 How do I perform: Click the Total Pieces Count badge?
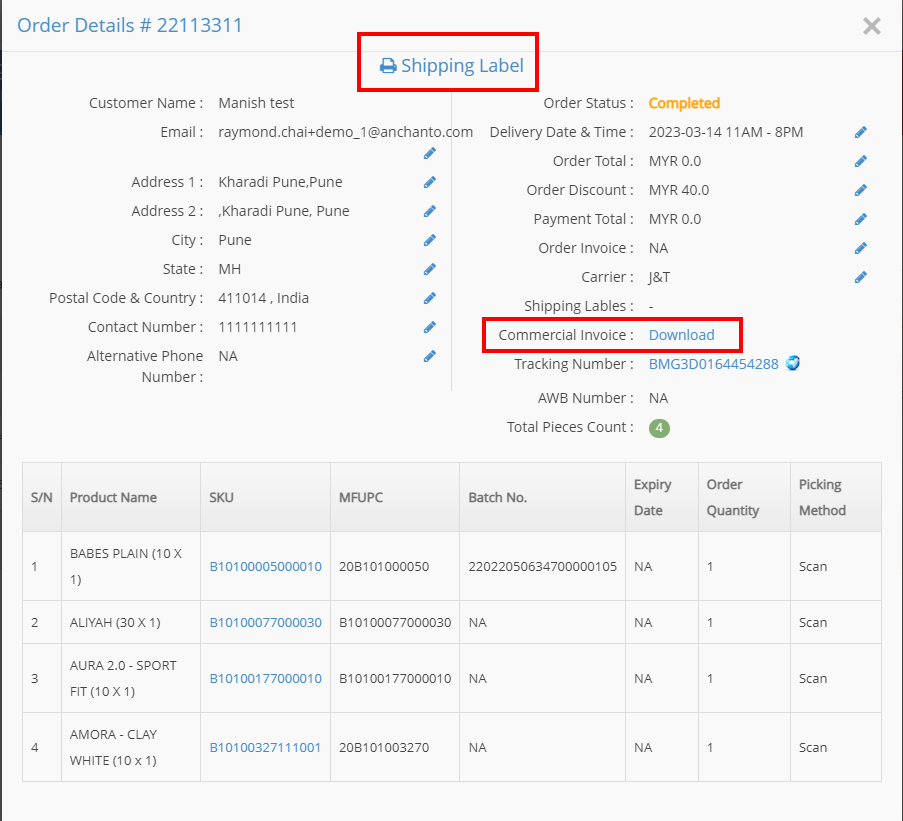[659, 428]
